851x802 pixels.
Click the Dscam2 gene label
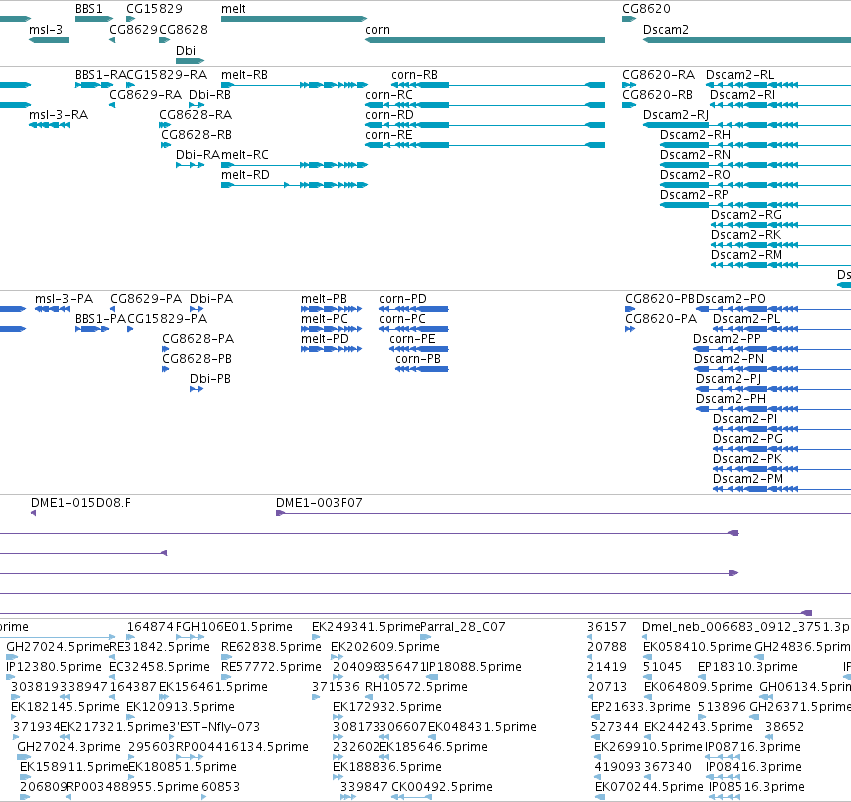(x=665, y=30)
